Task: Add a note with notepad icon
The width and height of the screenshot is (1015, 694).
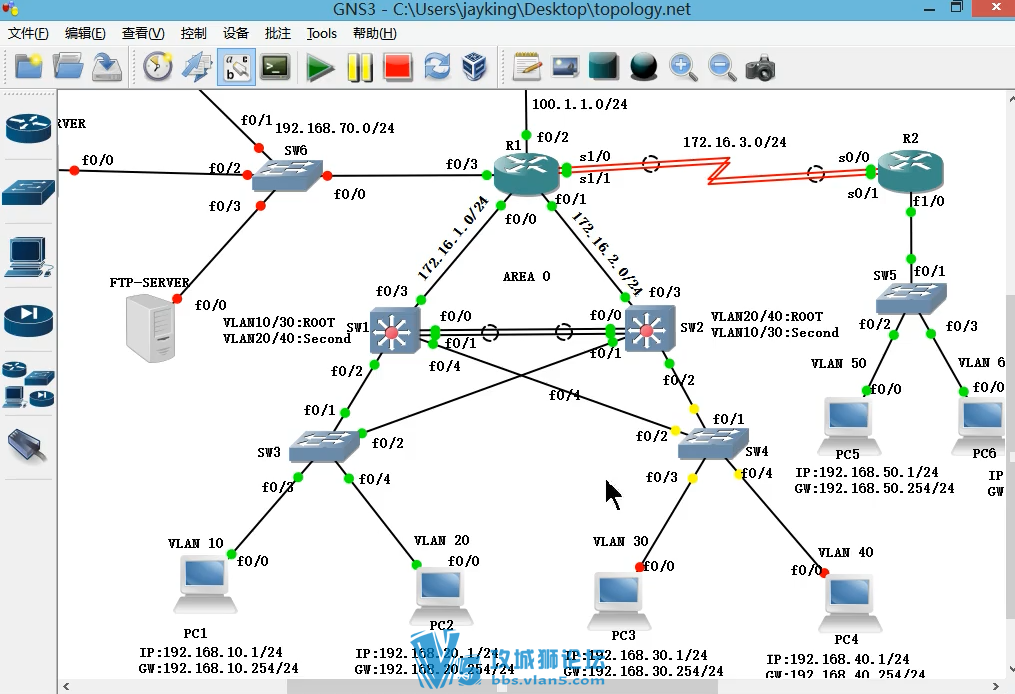Action: [526, 67]
